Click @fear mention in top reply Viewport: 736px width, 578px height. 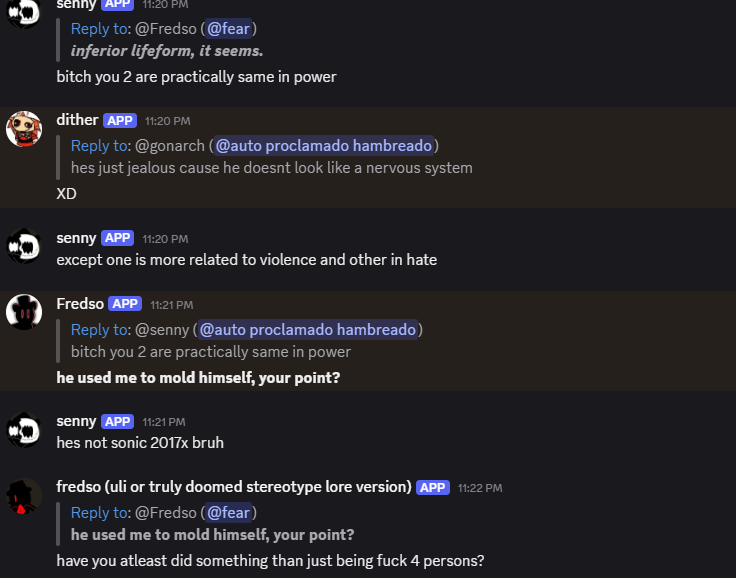(x=229, y=29)
